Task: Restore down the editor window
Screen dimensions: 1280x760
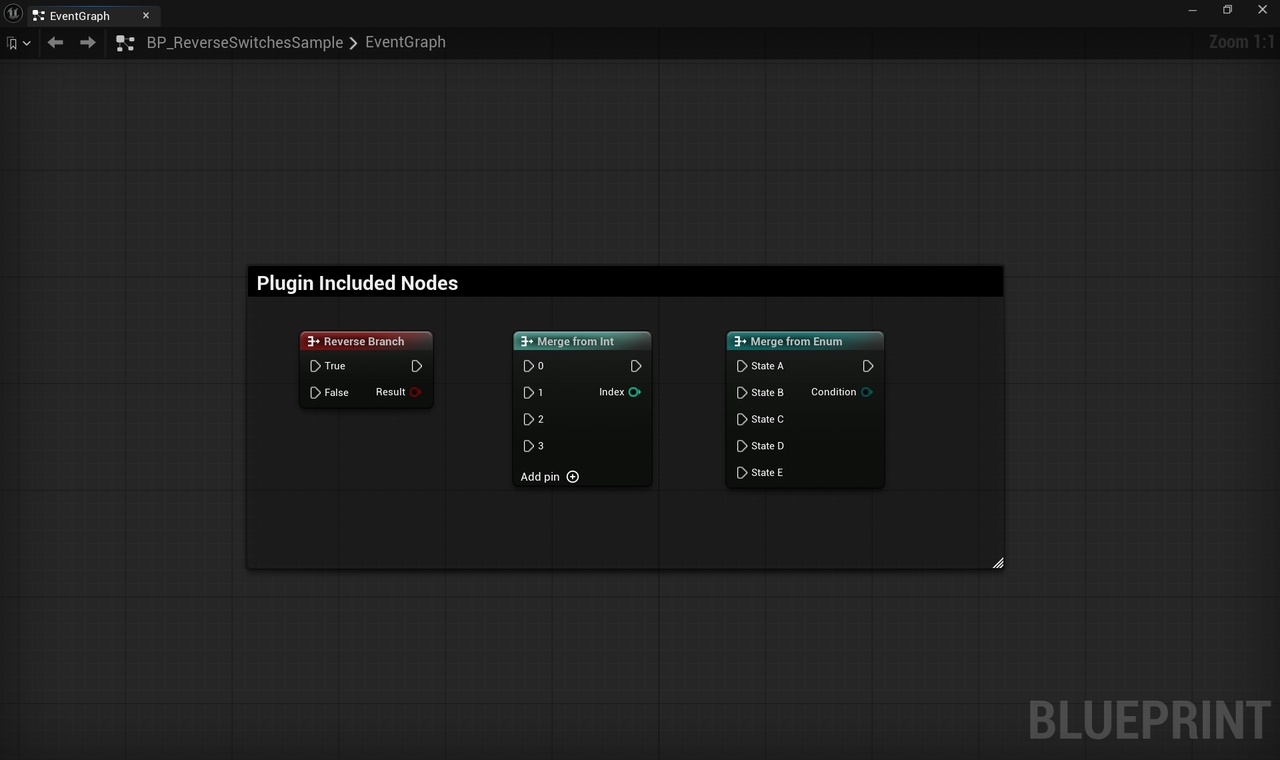Action: point(1228,10)
